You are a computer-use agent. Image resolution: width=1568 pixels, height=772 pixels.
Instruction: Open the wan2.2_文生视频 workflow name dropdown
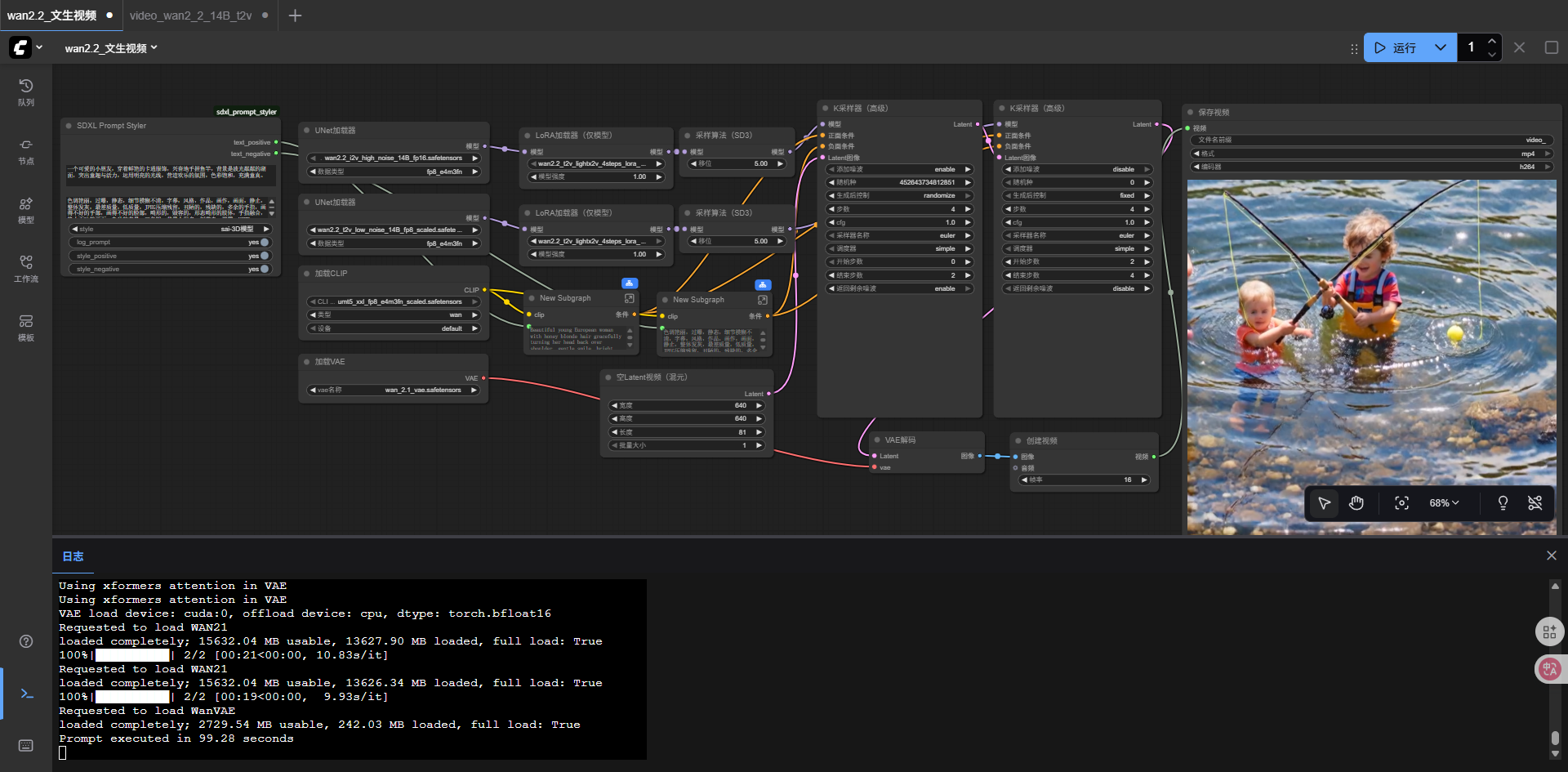(x=111, y=48)
